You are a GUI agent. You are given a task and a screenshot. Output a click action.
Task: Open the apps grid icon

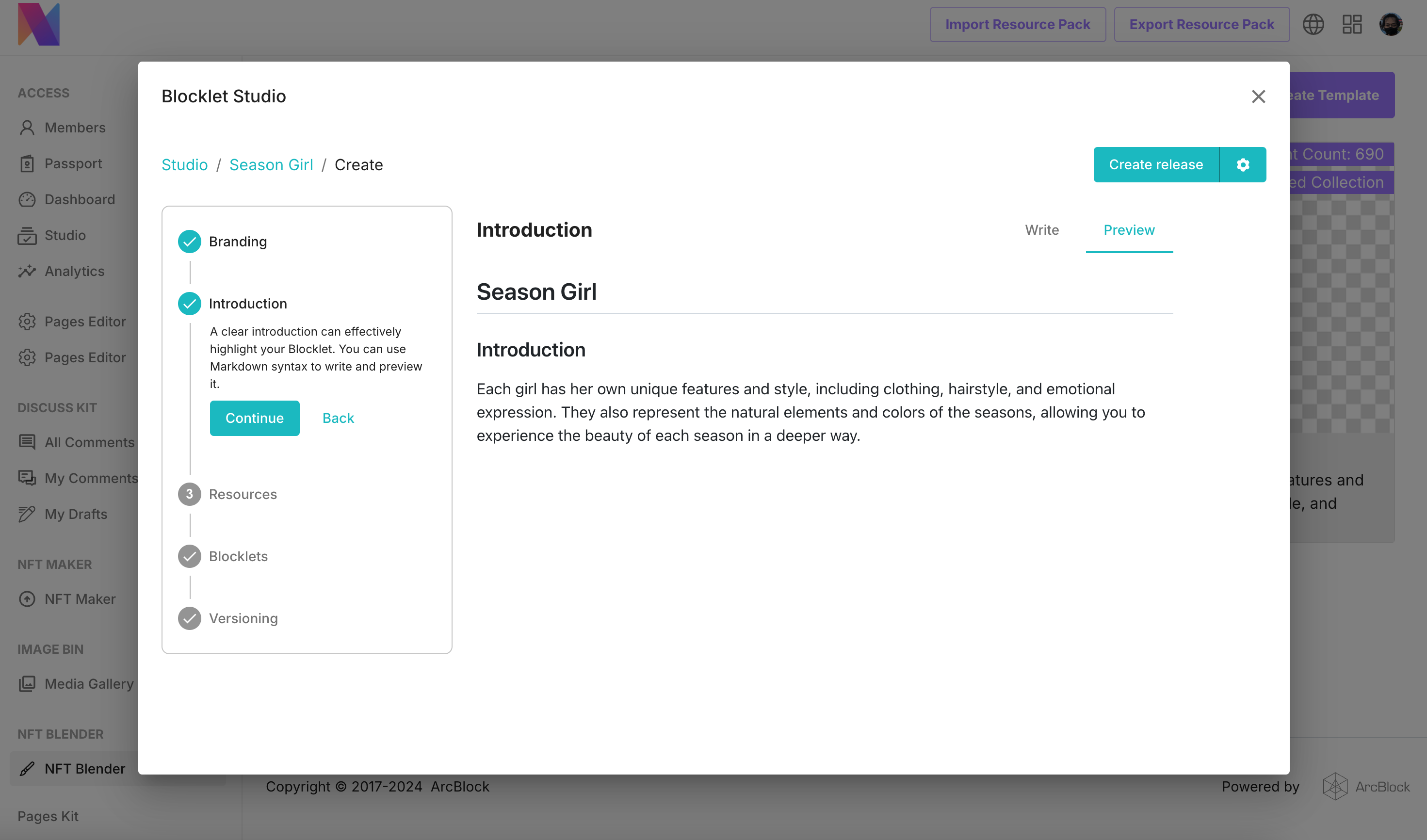pyautogui.click(x=1352, y=24)
